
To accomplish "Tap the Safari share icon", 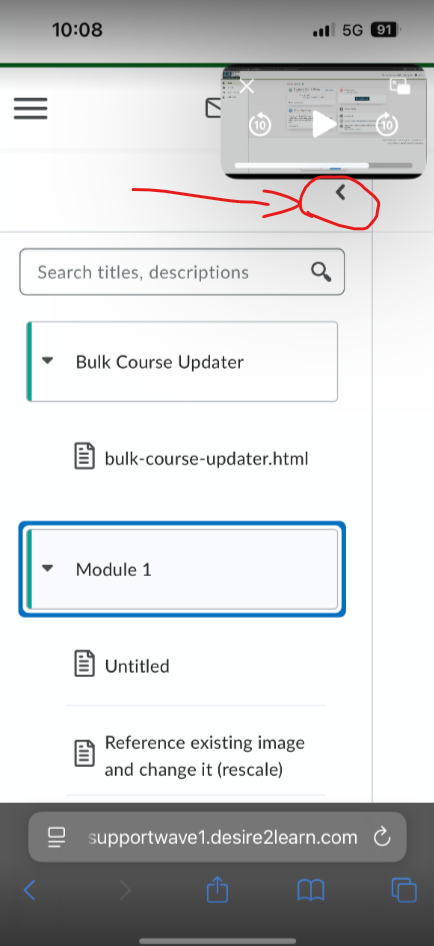I will point(217,889).
